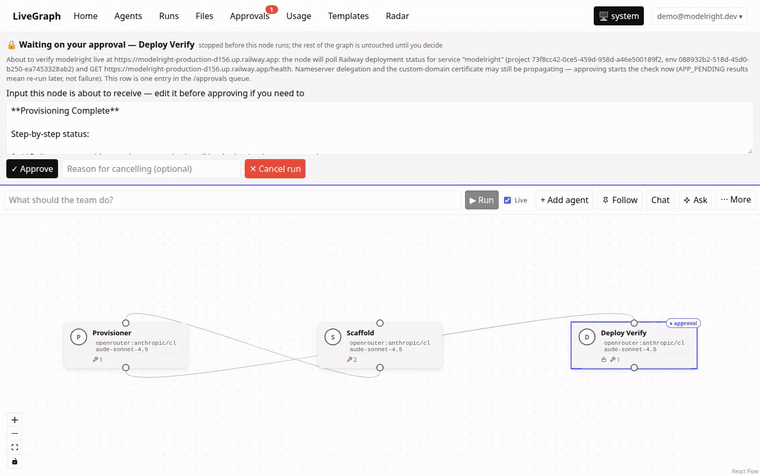Viewport: 760px width, 476px height.
Task: Navigate to Files
Action: (204, 16)
